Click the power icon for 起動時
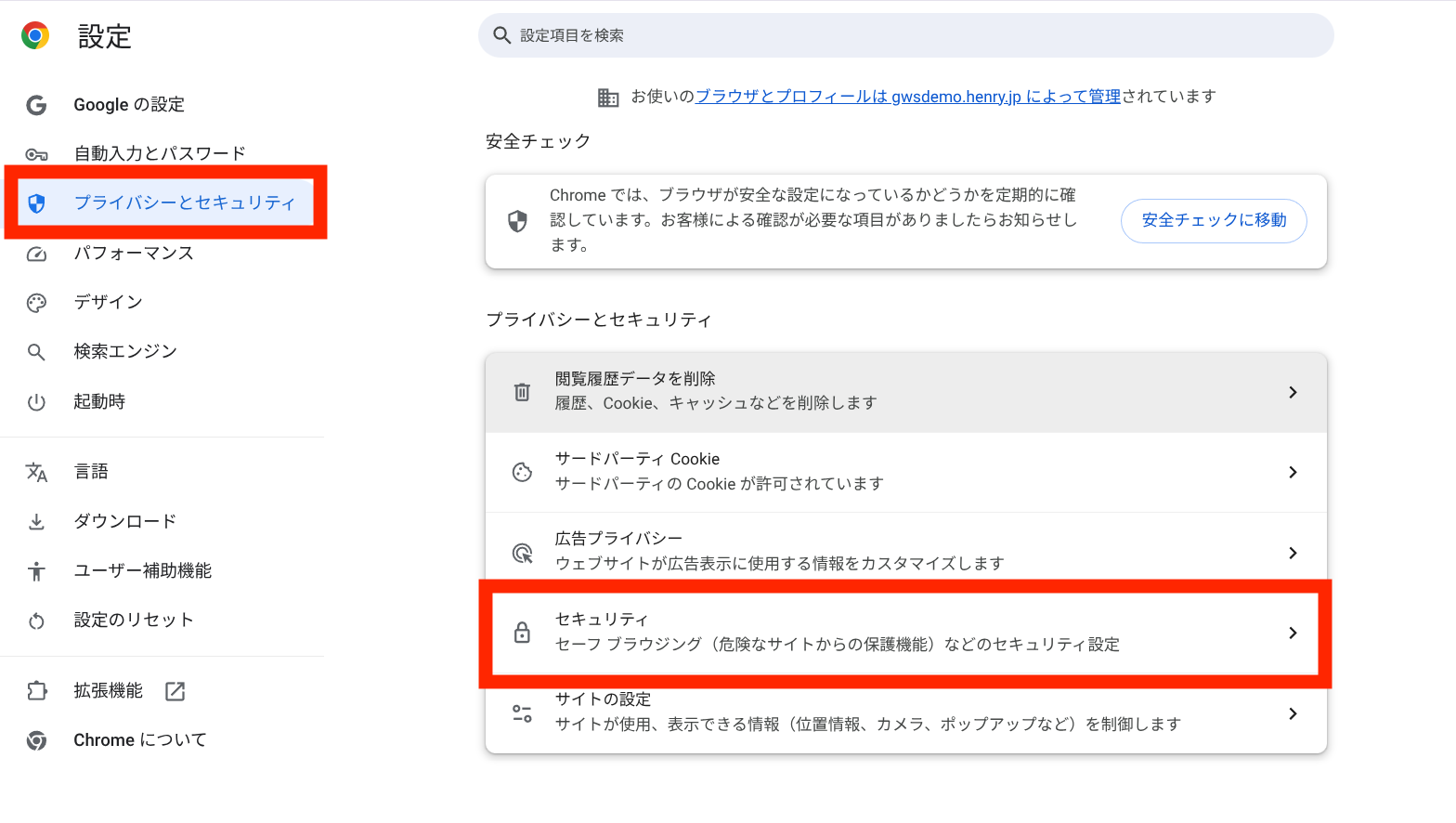 pos(36,402)
